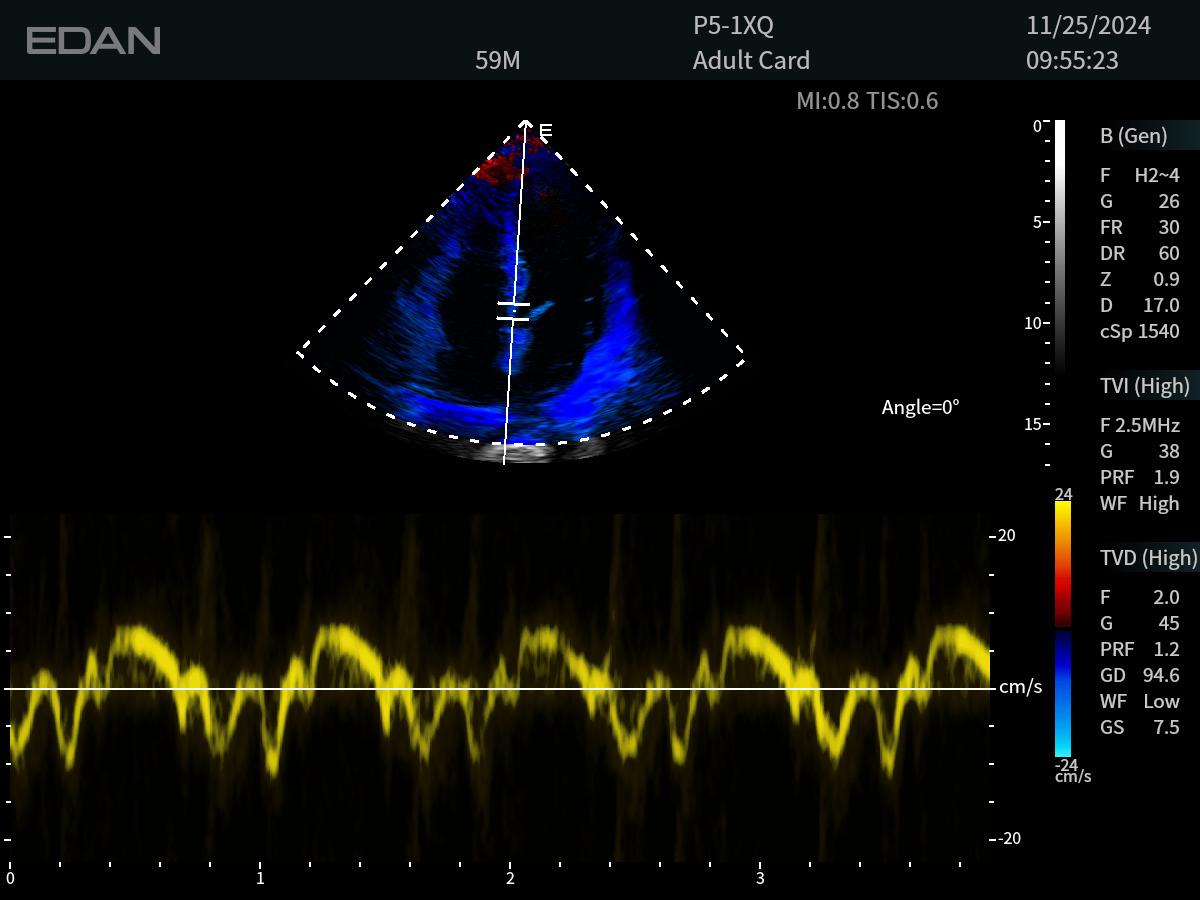Select the B (Gen) parameter header
Screen dimensions: 1200x900
[x=1133, y=137]
